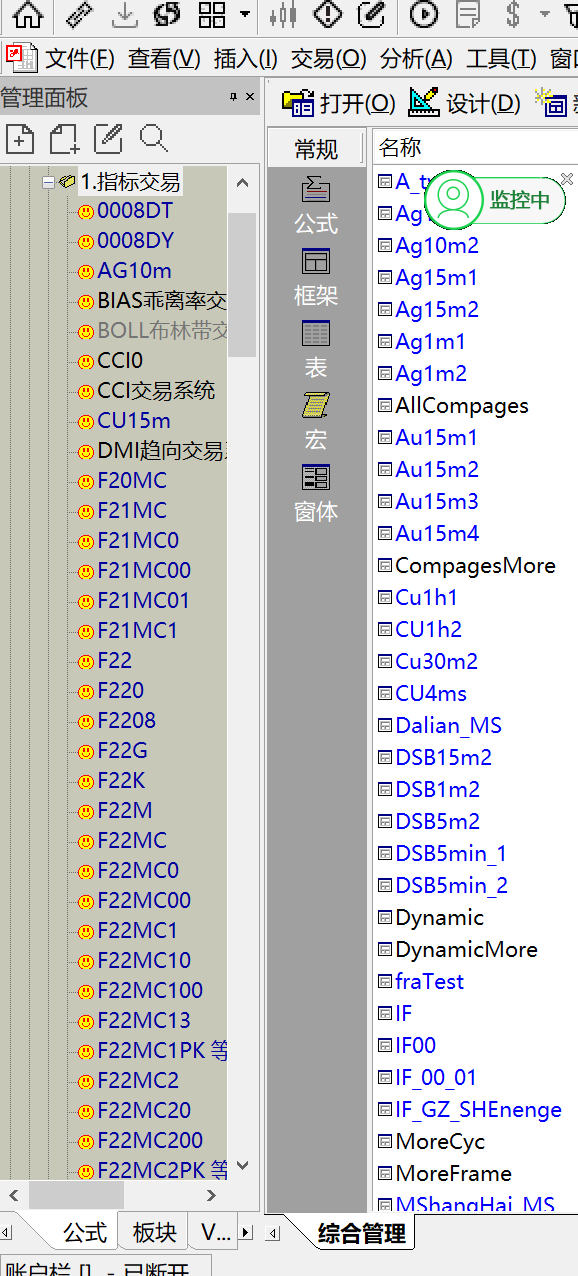578x1276 pixels.
Task: Click the 监控中 monitoring status badge
Action: [x=494, y=200]
